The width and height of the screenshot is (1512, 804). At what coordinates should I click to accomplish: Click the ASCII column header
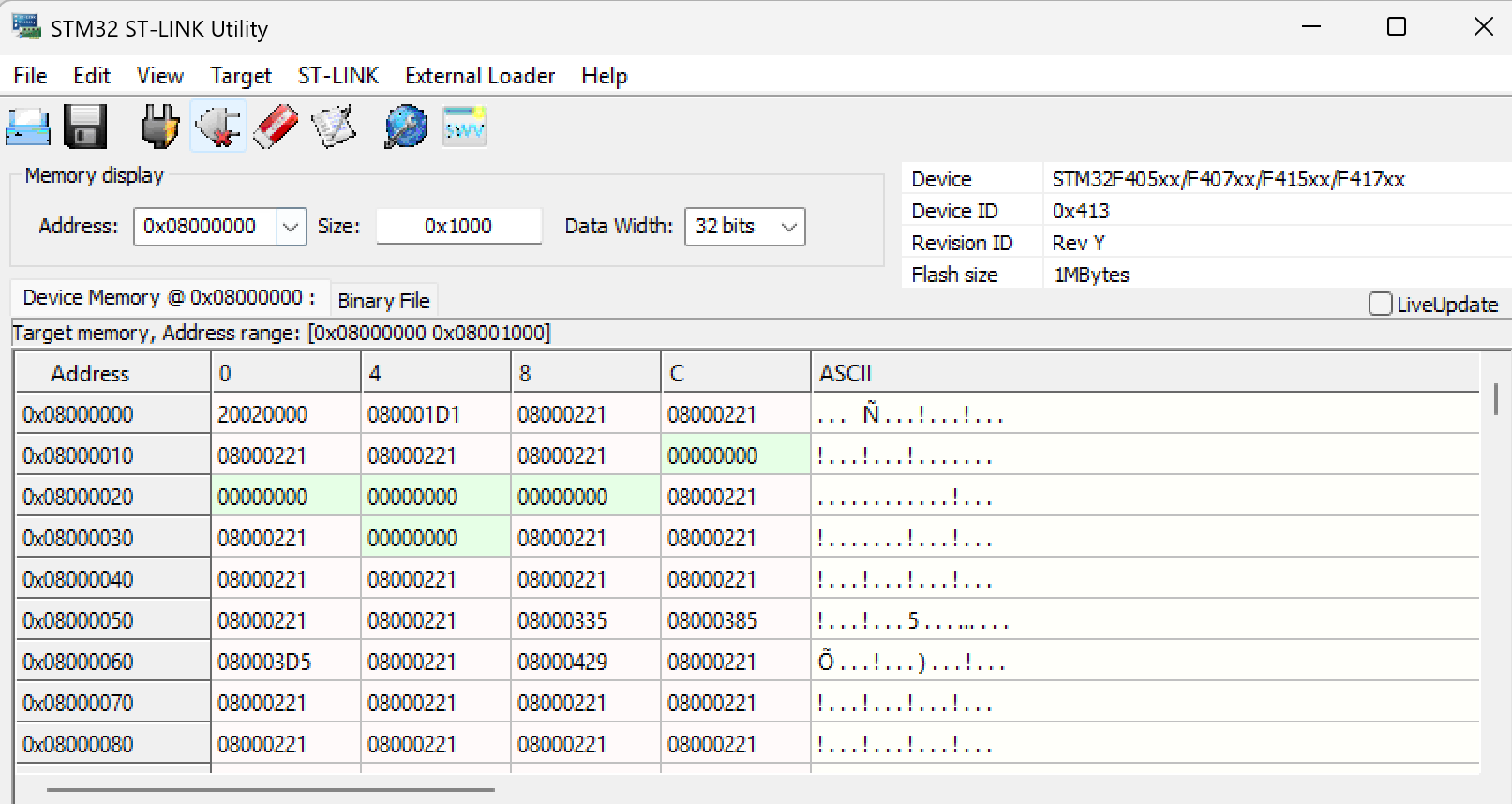pyautogui.click(x=1145, y=373)
